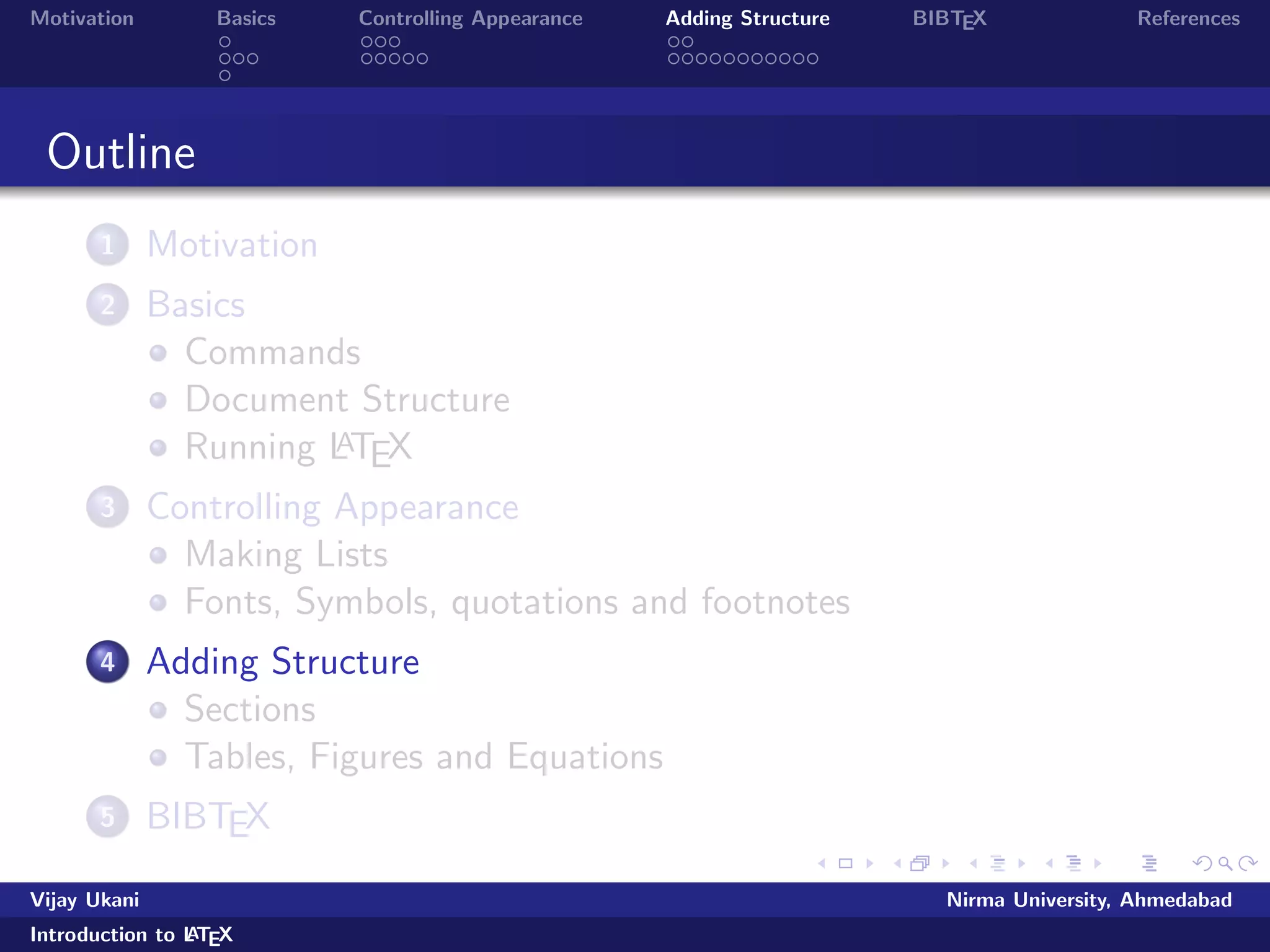Click the numbered ball 1 bullet

click(108, 245)
